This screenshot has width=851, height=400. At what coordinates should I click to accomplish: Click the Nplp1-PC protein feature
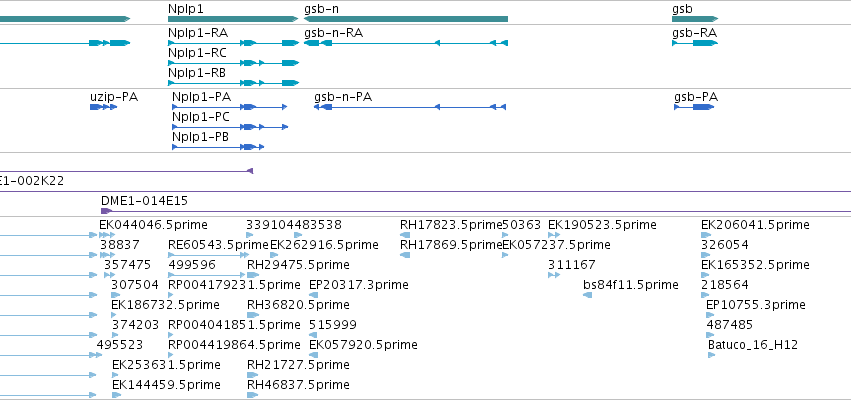pyautogui.click(x=230, y=127)
